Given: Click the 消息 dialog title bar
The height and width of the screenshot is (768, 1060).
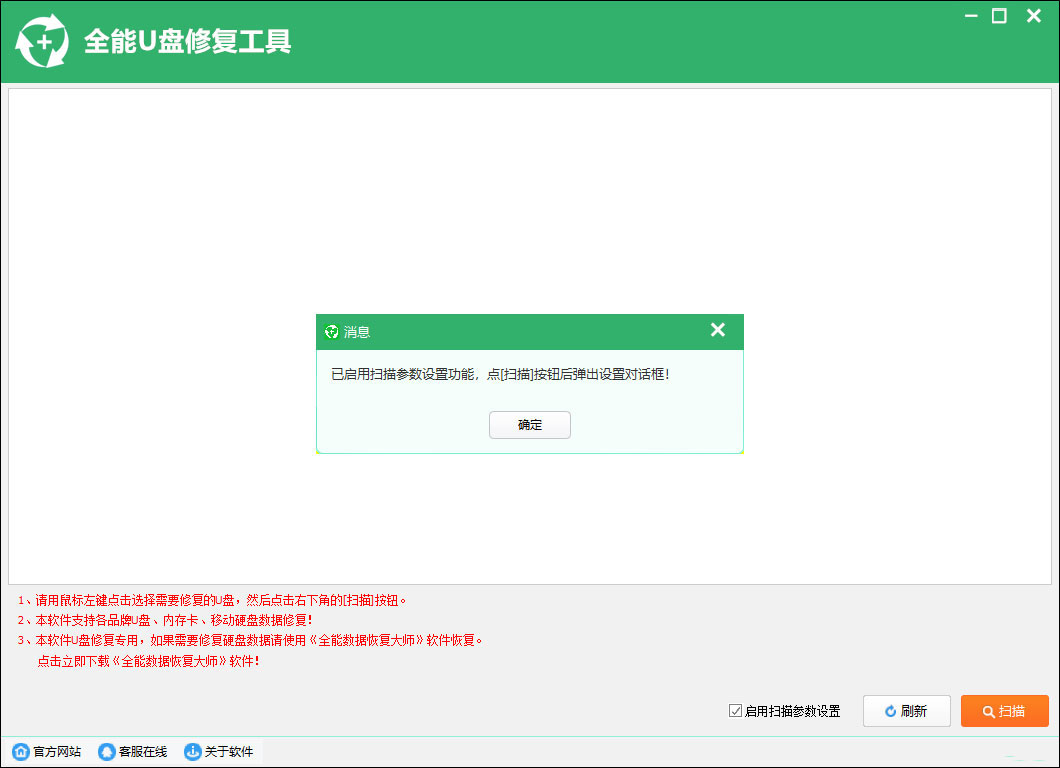Looking at the screenshot, I should [500, 331].
